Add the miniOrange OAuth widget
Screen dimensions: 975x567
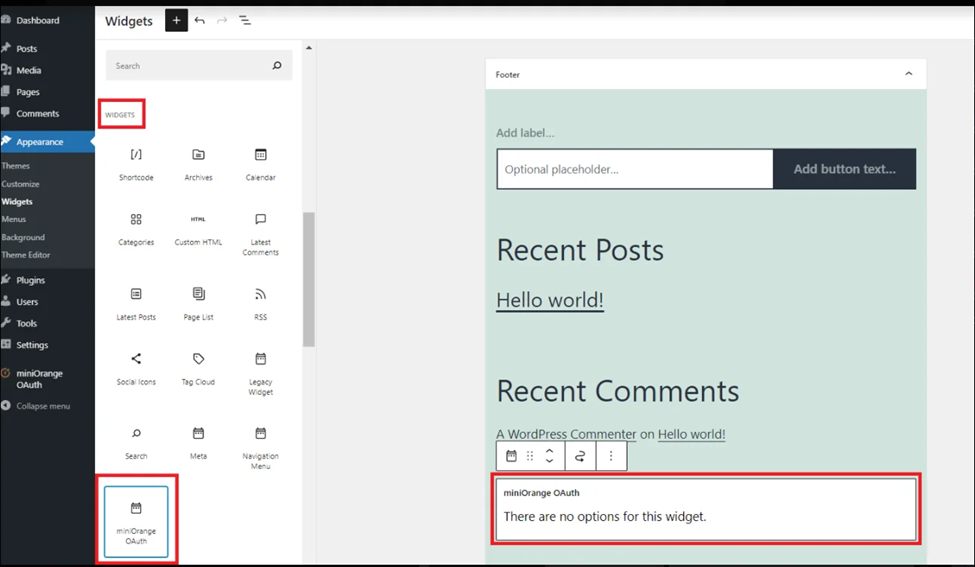coord(136,522)
